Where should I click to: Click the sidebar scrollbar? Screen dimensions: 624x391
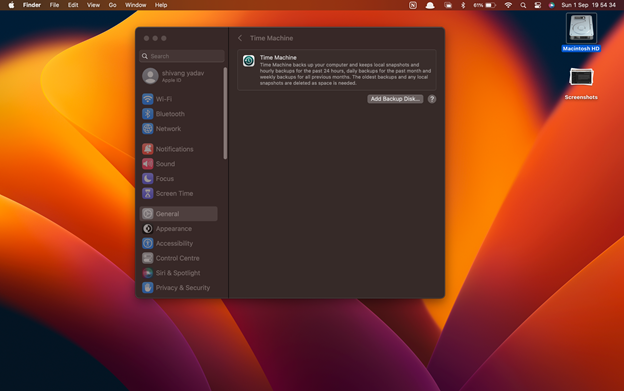[x=225, y=113]
